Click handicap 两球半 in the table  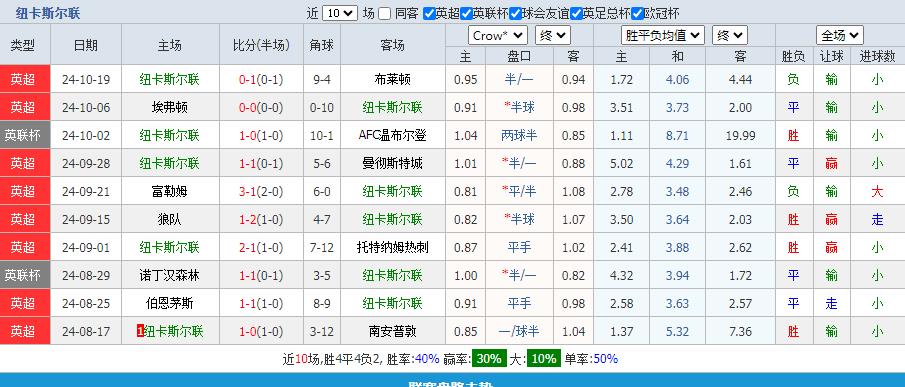(519, 136)
